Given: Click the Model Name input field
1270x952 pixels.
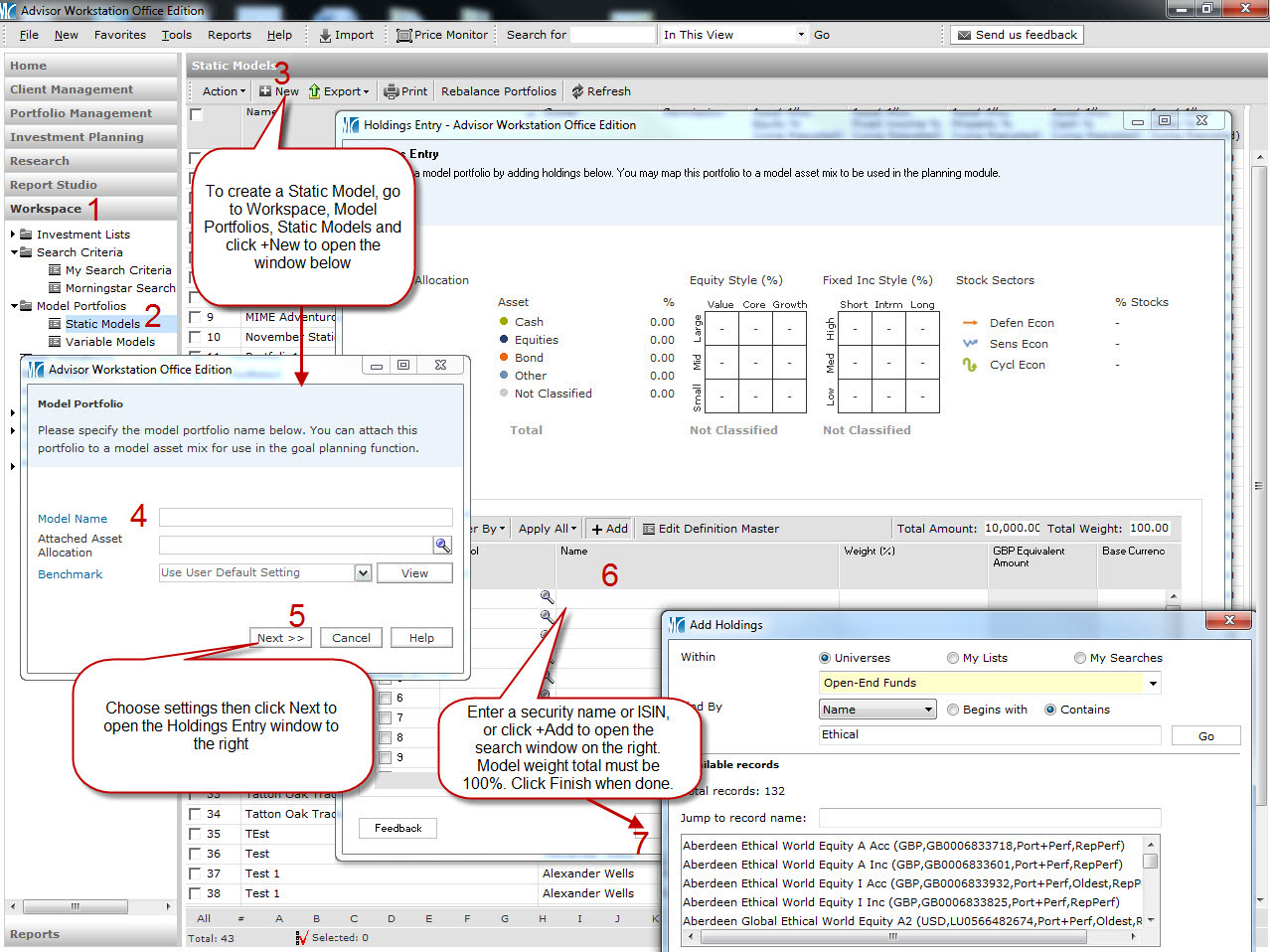Looking at the screenshot, I should point(305,518).
